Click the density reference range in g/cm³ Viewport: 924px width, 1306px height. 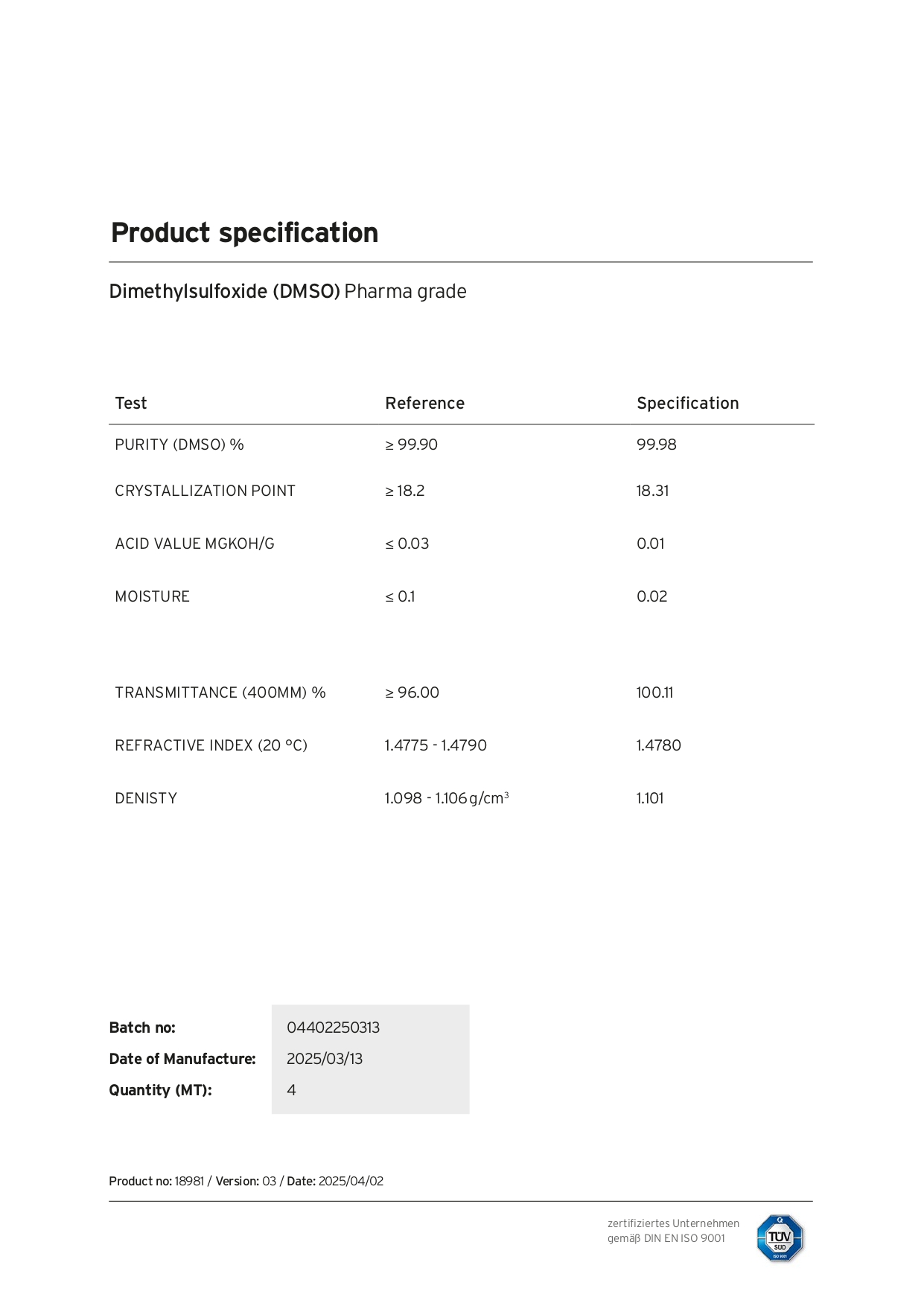click(447, 798)
